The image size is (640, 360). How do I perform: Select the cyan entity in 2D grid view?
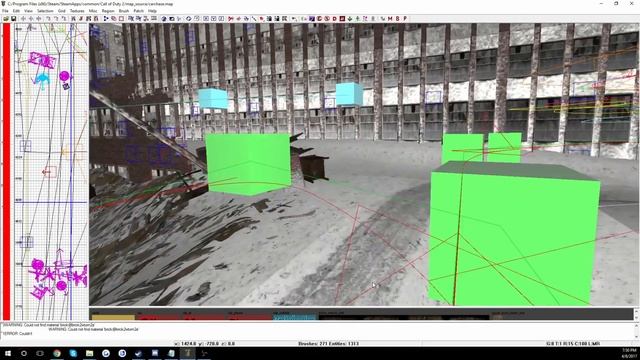[42, 79]
